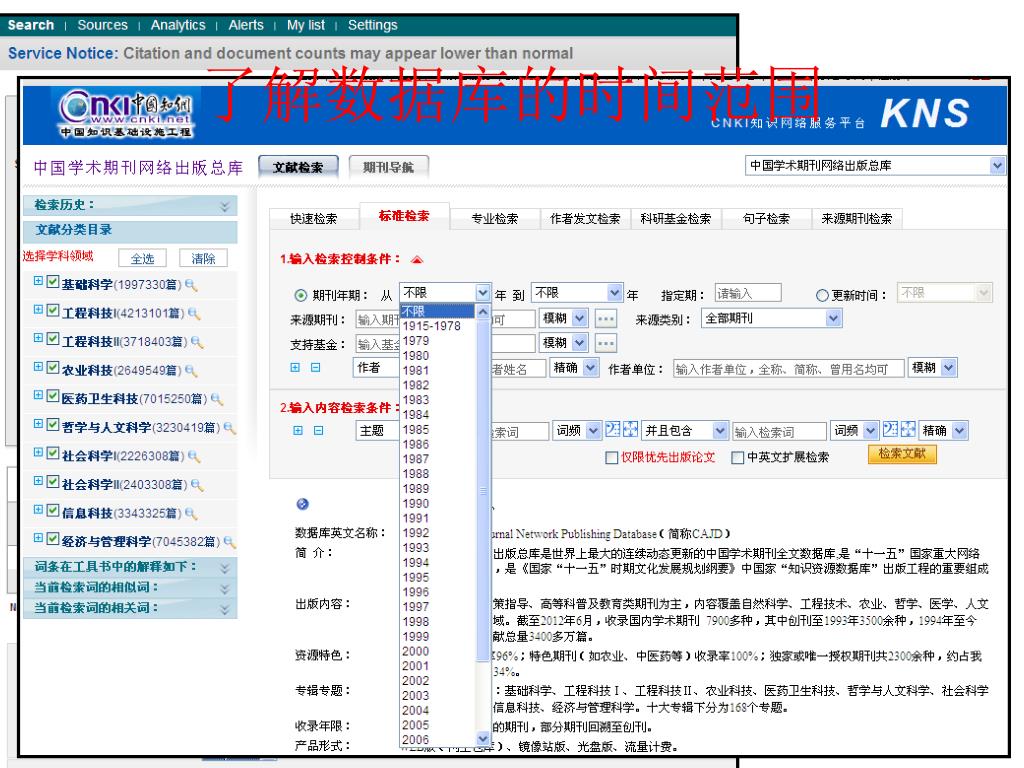Open Alerts in the background window menu

[x=246, y=25]
